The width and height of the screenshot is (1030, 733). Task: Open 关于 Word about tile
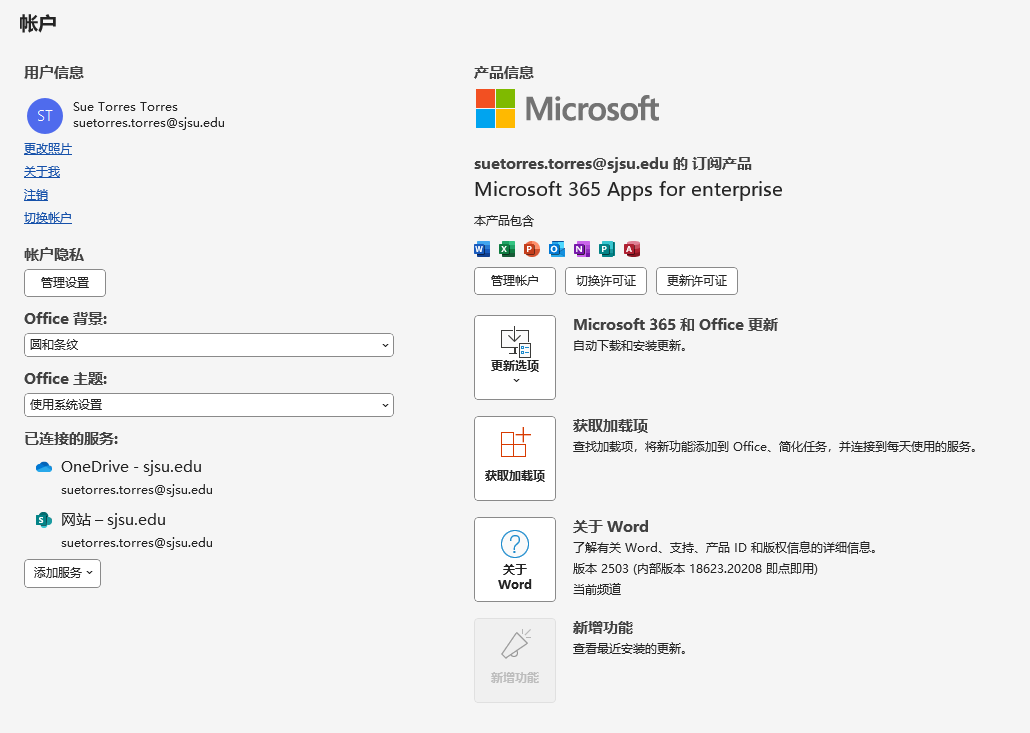[515, 560]
